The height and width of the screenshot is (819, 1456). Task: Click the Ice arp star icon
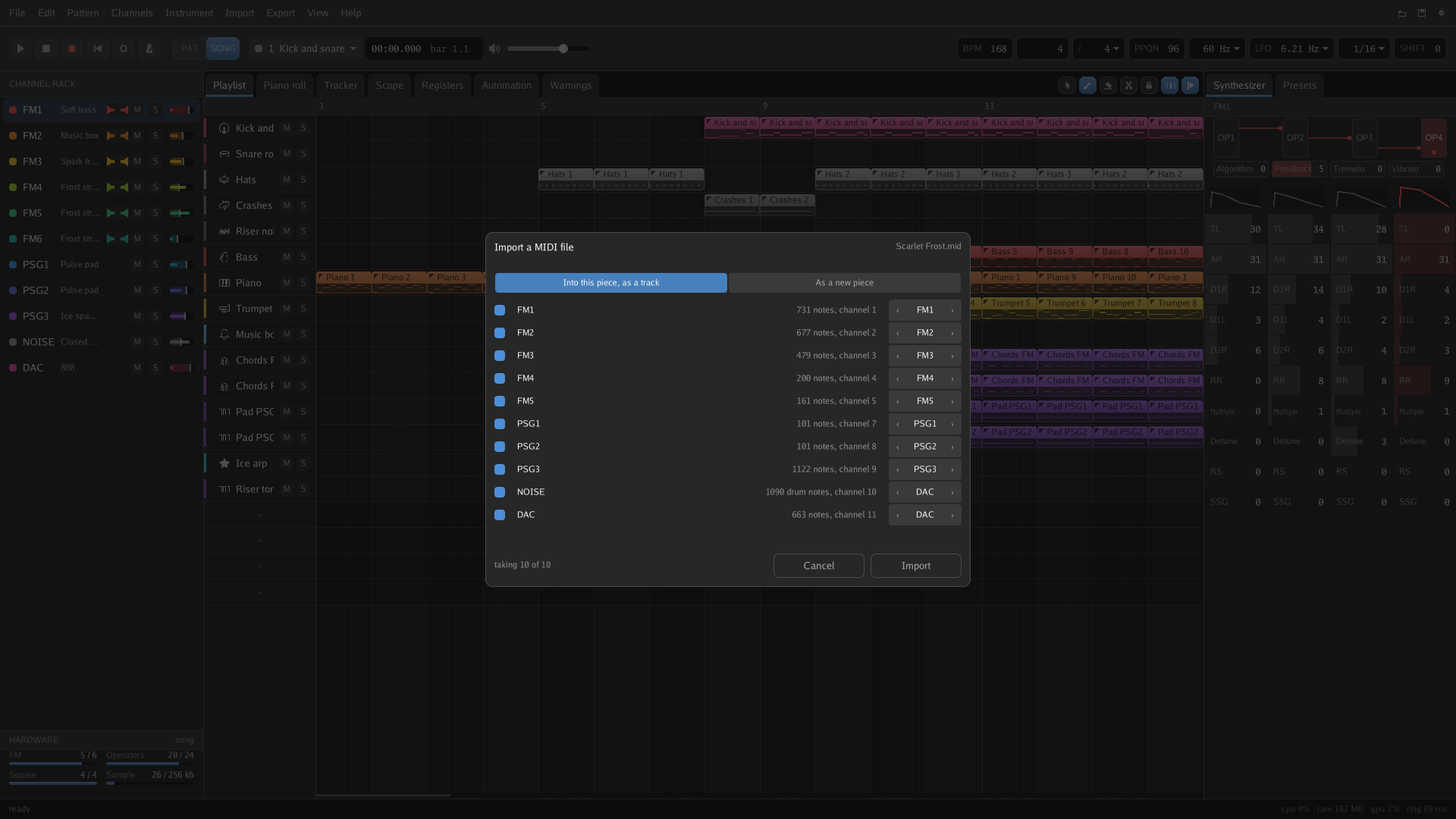tap(224, 463)
